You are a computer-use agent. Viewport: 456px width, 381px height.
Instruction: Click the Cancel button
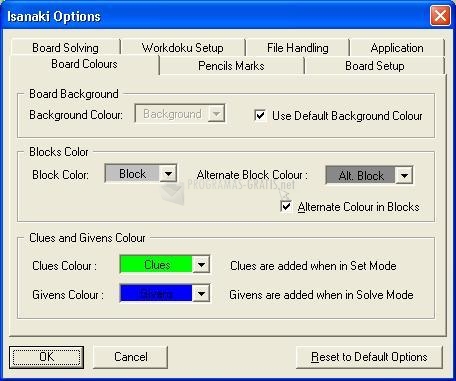pos(130,357)
